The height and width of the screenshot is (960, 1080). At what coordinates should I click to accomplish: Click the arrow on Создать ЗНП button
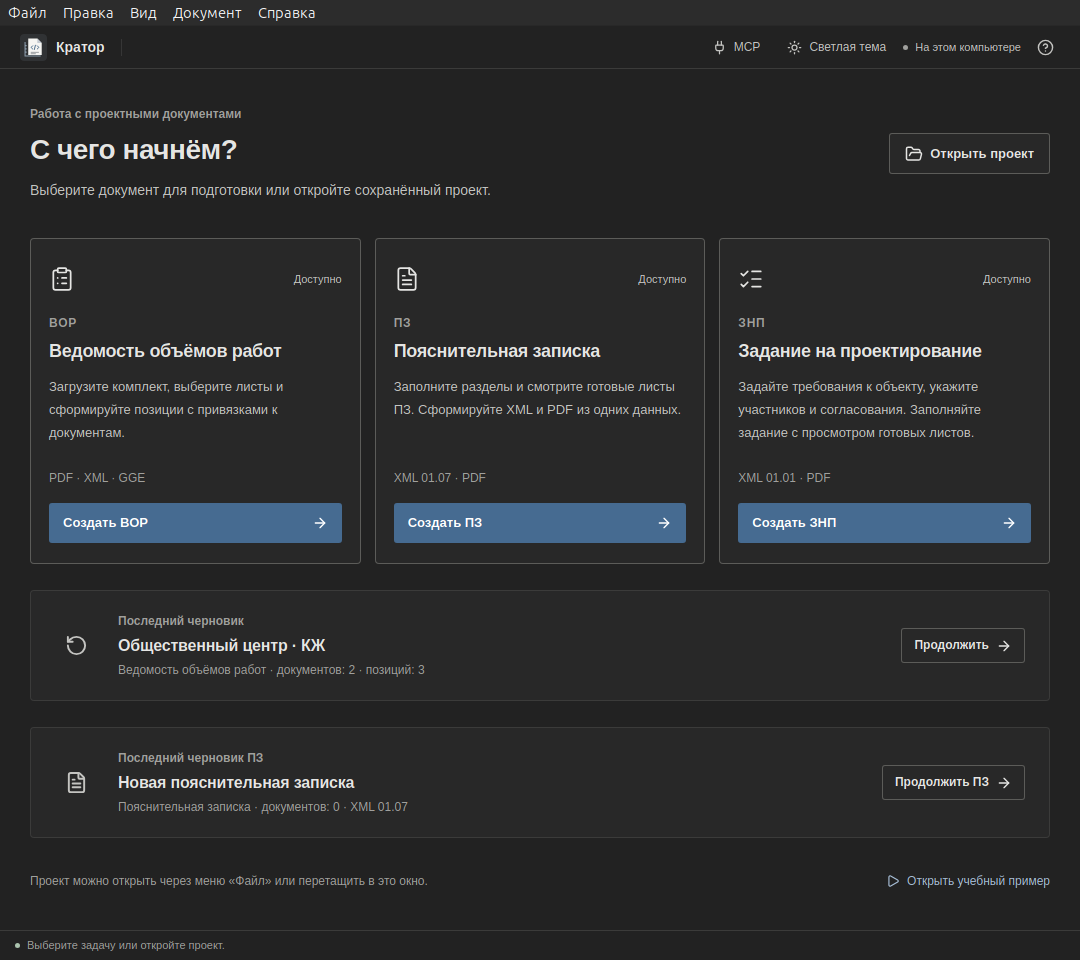click(x=1009, y=523)
